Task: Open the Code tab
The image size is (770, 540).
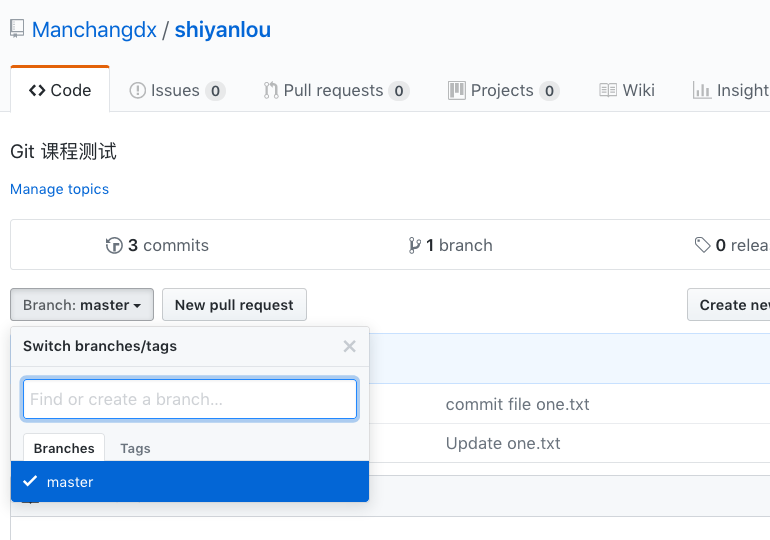Action: tap(60, 90)
